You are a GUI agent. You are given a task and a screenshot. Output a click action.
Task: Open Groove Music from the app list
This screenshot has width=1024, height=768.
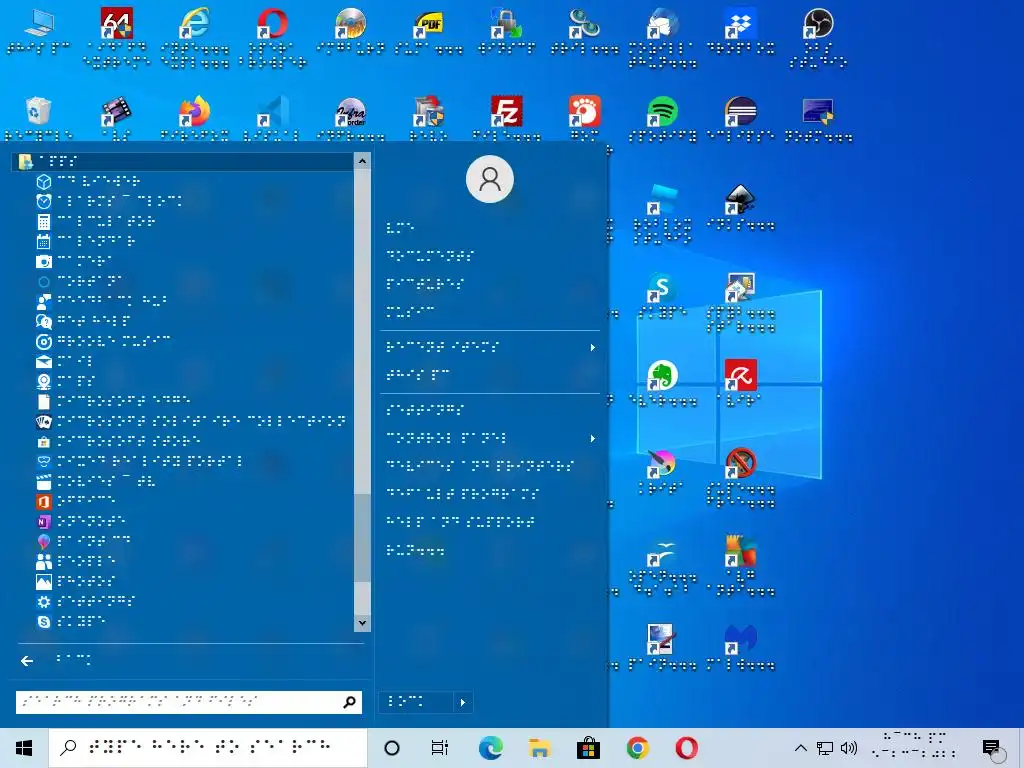(x=104, y=342)
